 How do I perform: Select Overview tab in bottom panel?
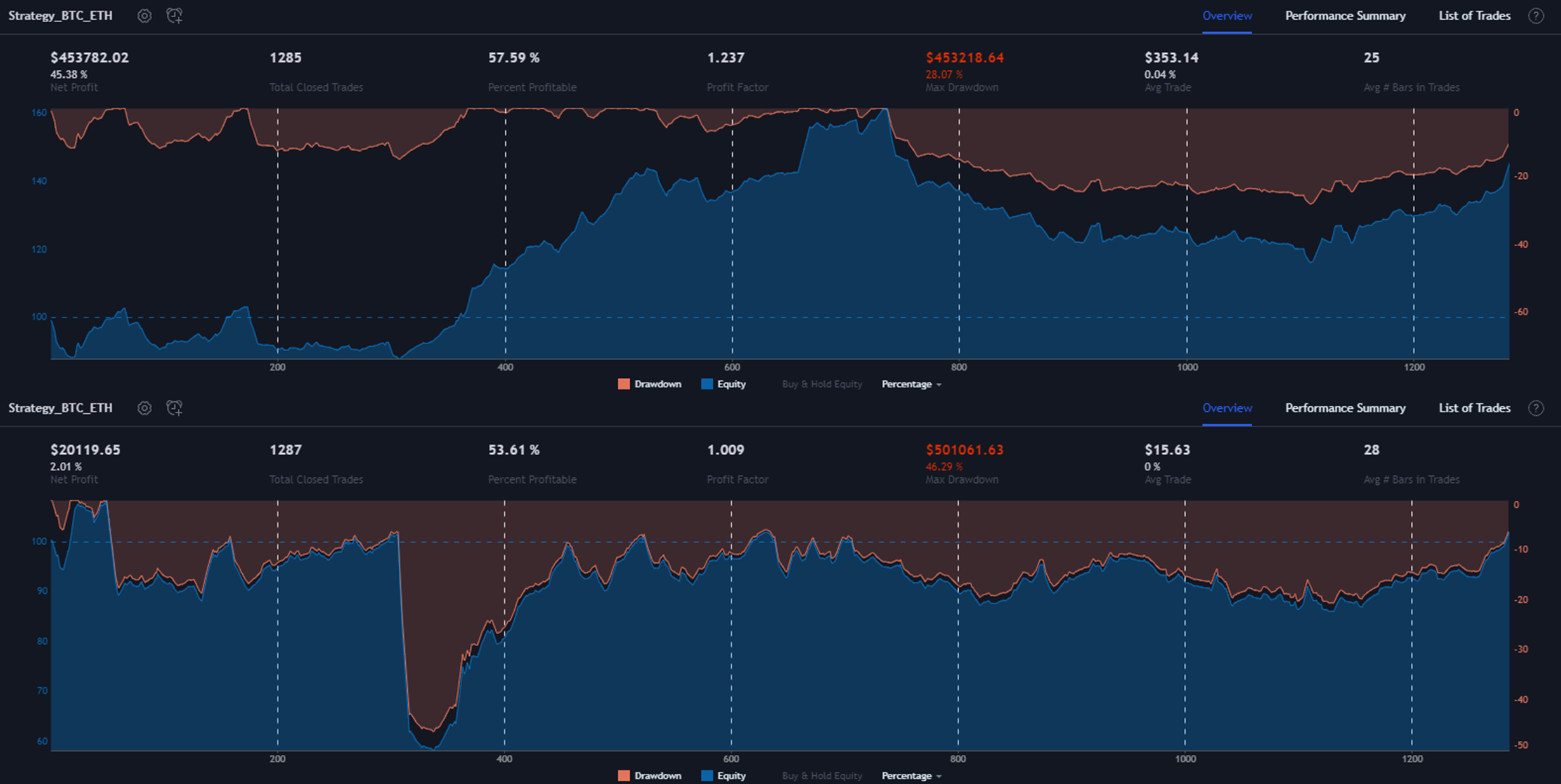click(1227, 408)
